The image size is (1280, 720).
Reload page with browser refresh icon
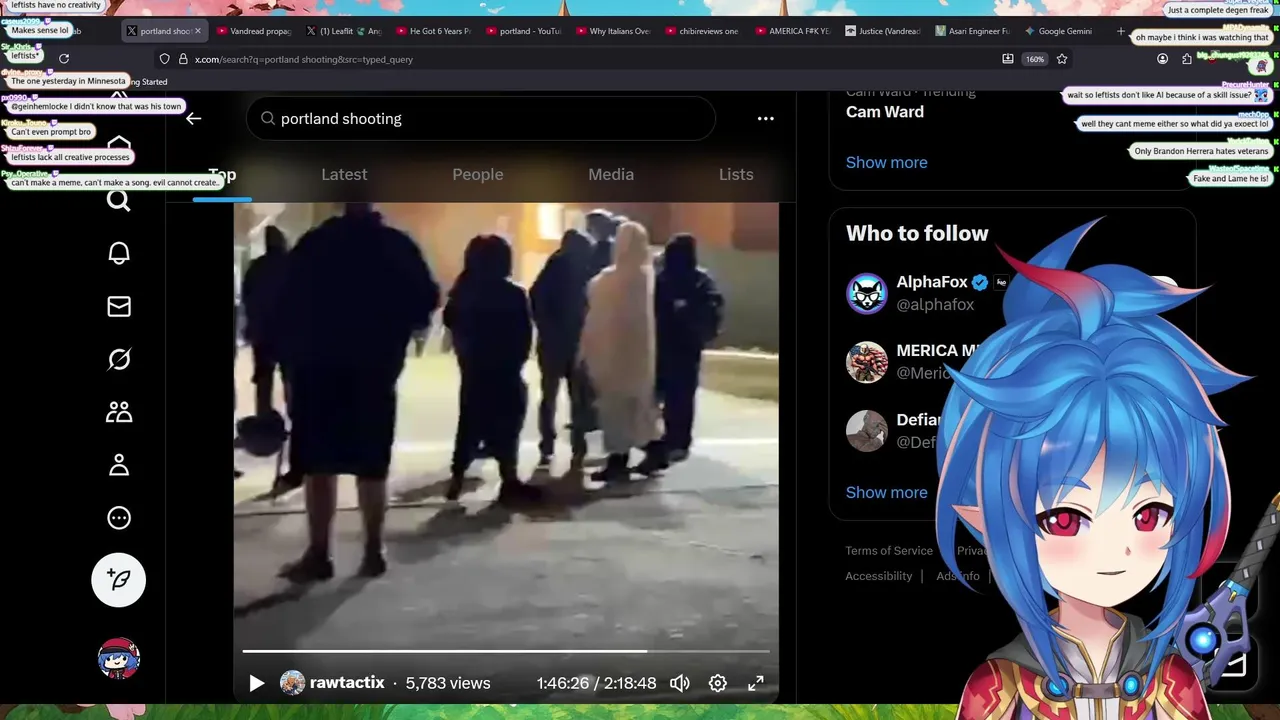pos(64,59)
